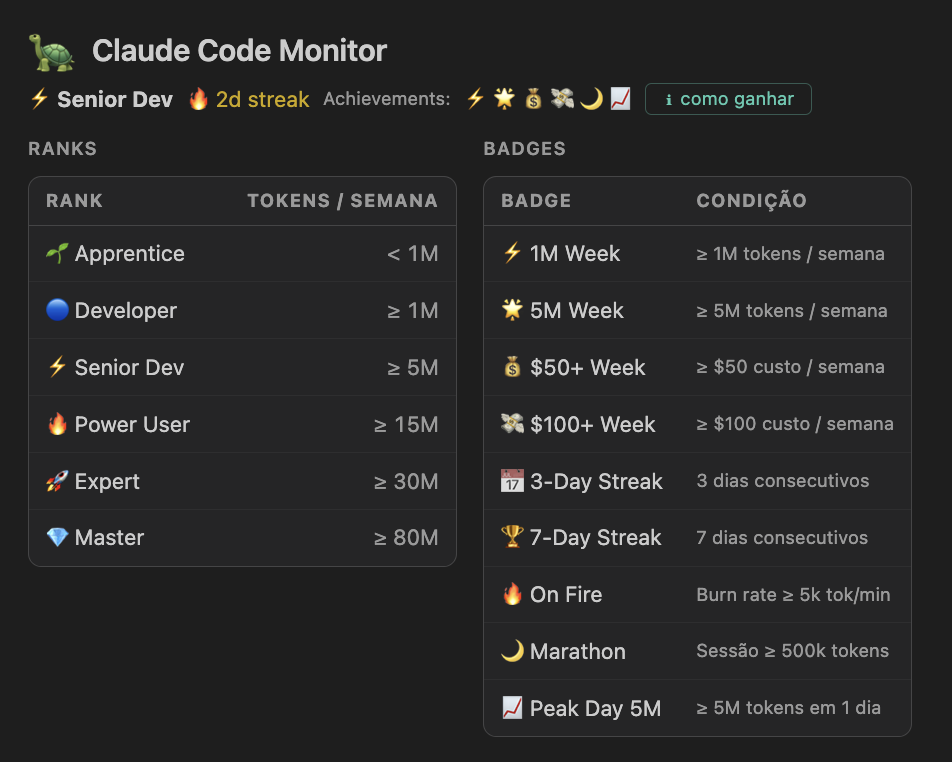Viewport: 952px width, 762px height.
Task: Click the Marathon moon icon
Action: [512, 651]
